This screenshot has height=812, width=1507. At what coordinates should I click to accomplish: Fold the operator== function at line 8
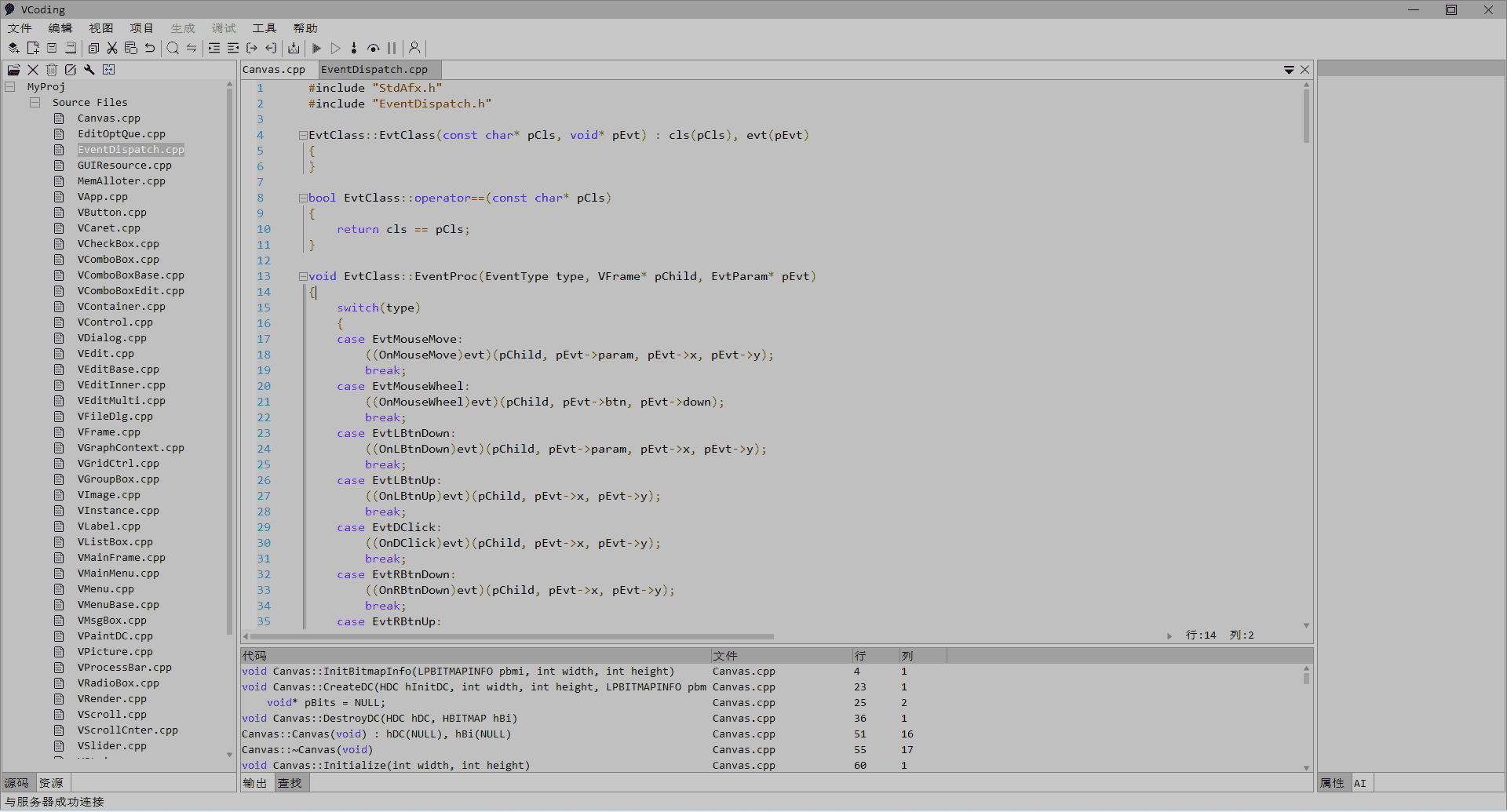click(303, 198)
